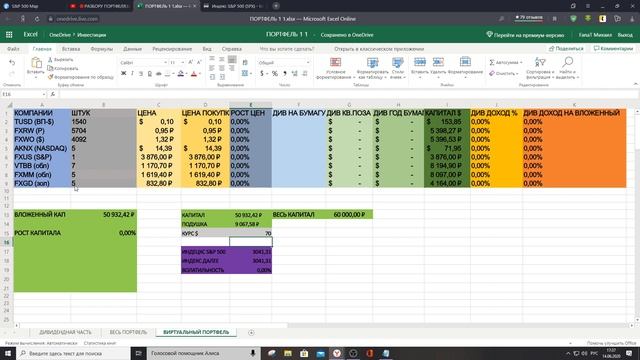Screen dimensions: 640x360
Task: Click the Share (Поделиться) button
Action: coord(566,49)
